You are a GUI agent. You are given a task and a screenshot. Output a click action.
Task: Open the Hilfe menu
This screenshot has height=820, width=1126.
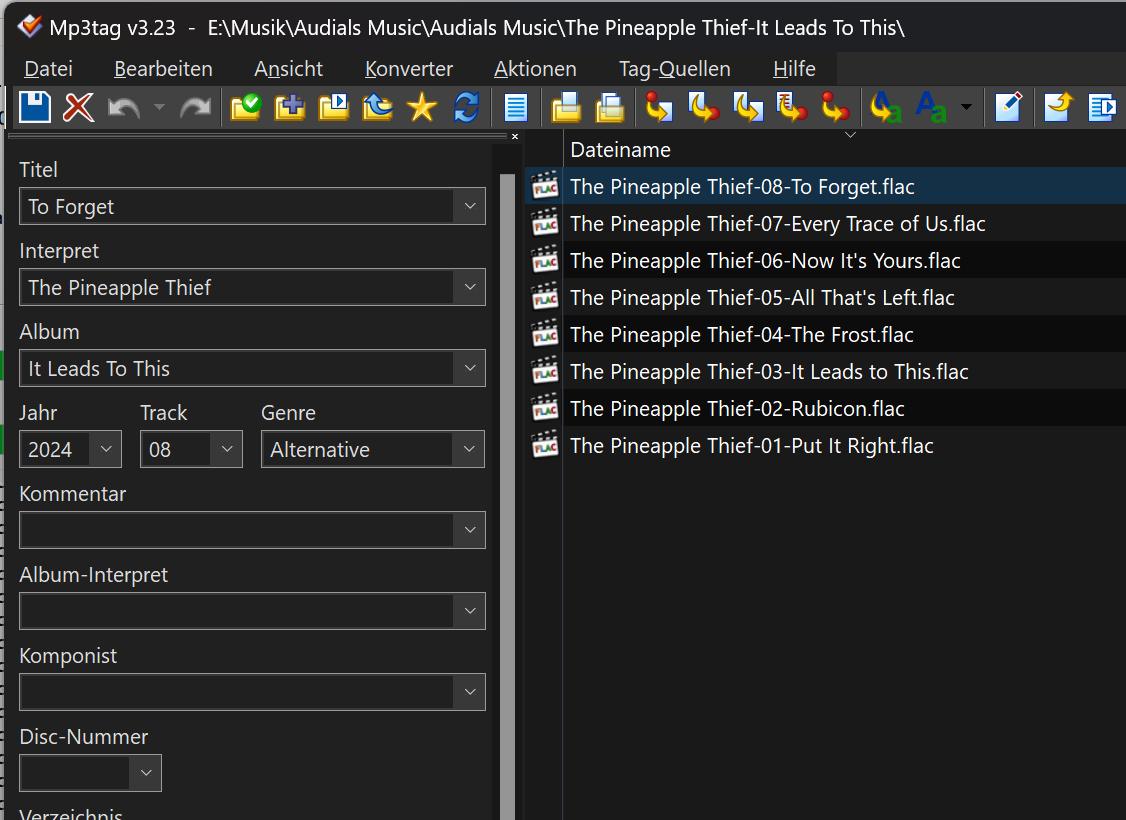pos(794,69)
